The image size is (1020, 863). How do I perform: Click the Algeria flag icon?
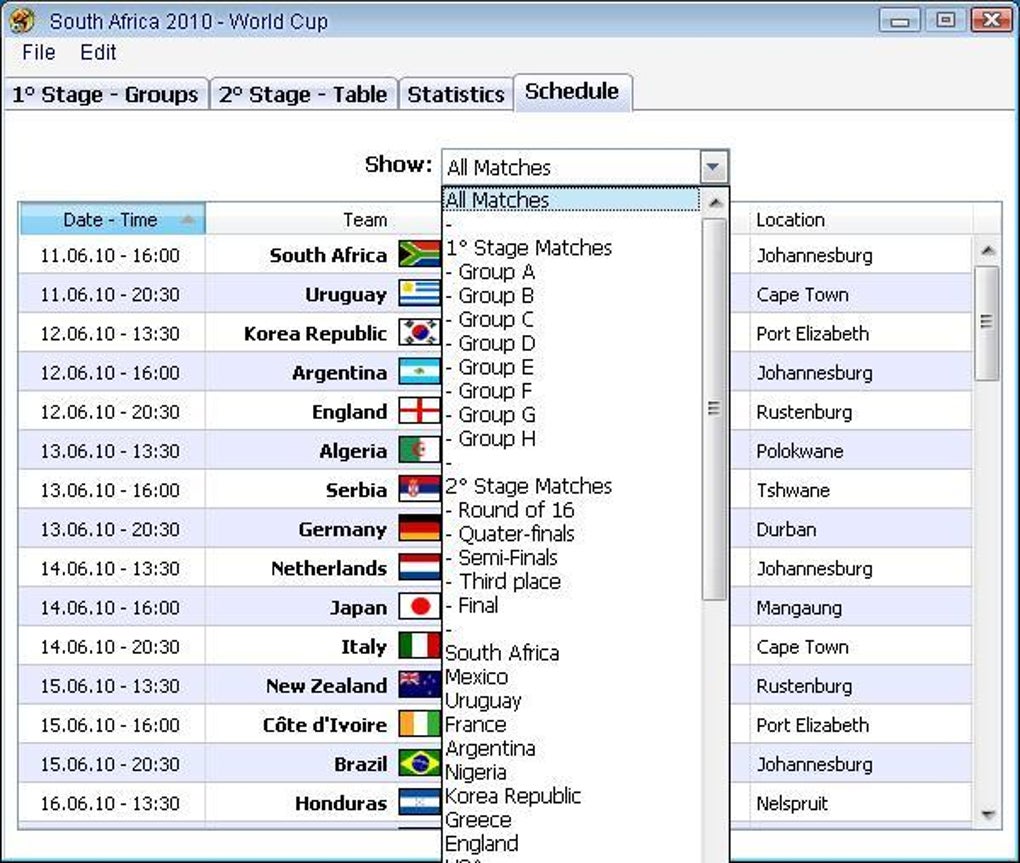pos(420,450)
